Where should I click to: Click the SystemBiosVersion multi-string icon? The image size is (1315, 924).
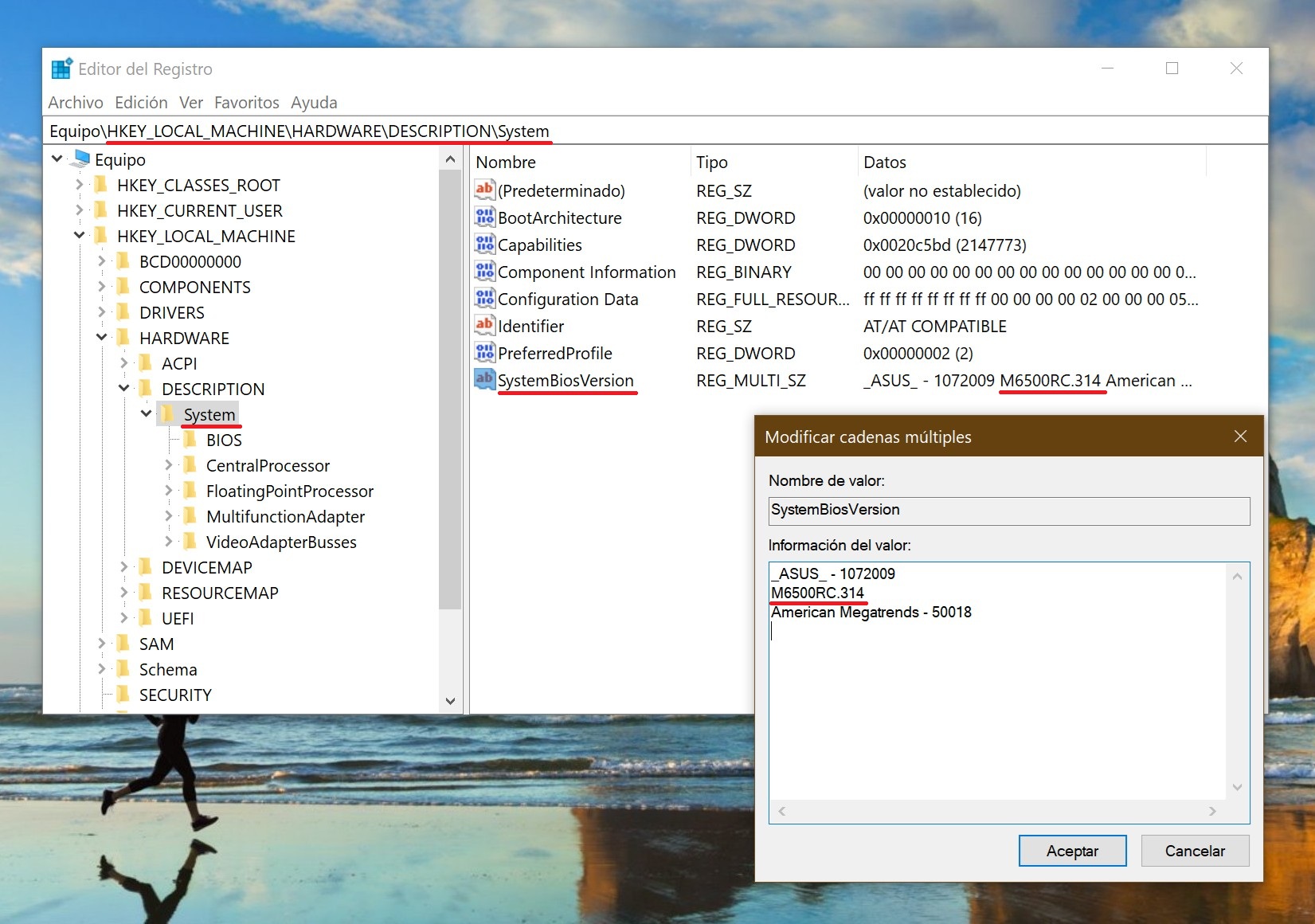pos(484,379)
